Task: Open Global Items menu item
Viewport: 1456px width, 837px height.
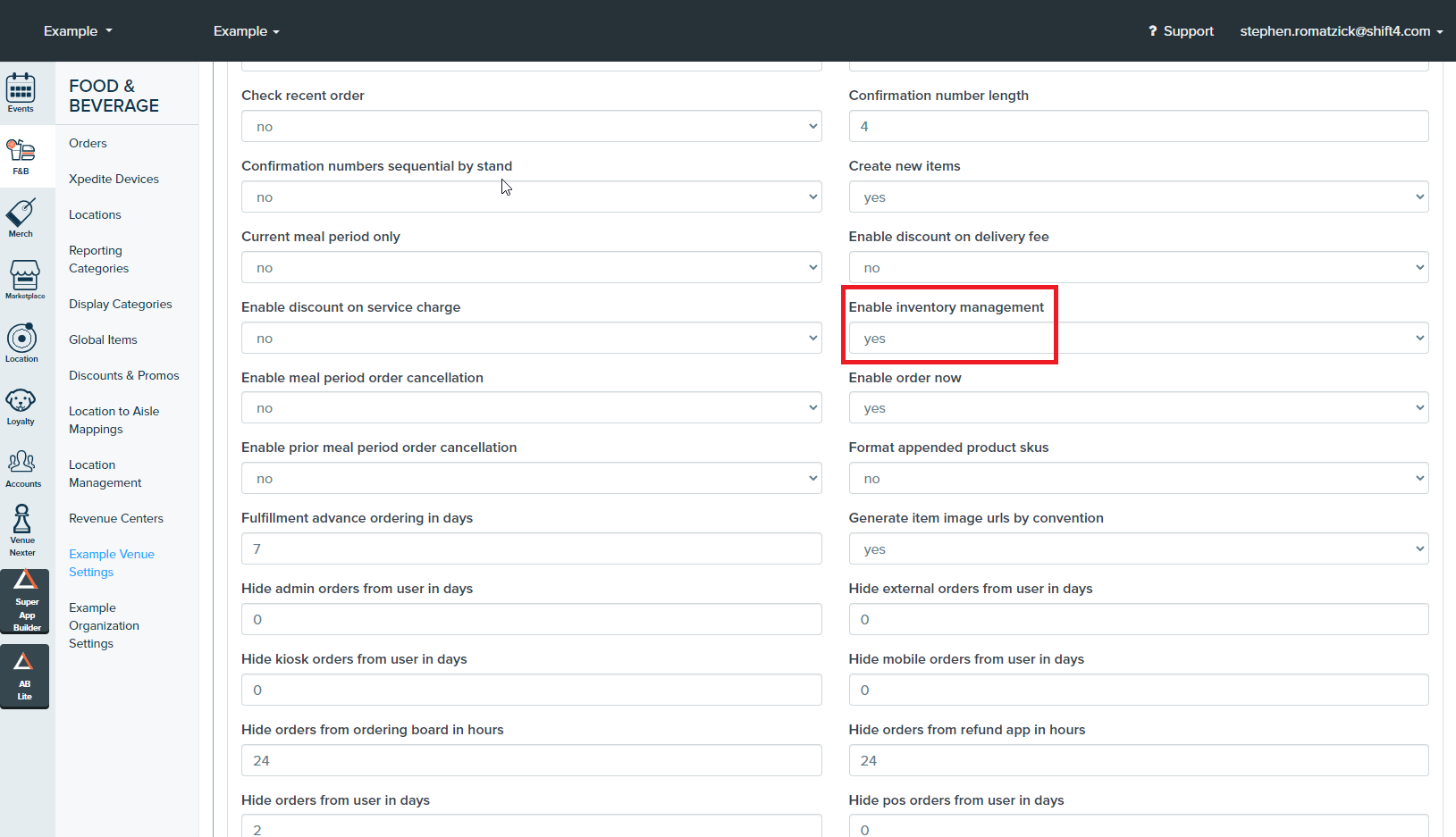Action: coord(103,339)
